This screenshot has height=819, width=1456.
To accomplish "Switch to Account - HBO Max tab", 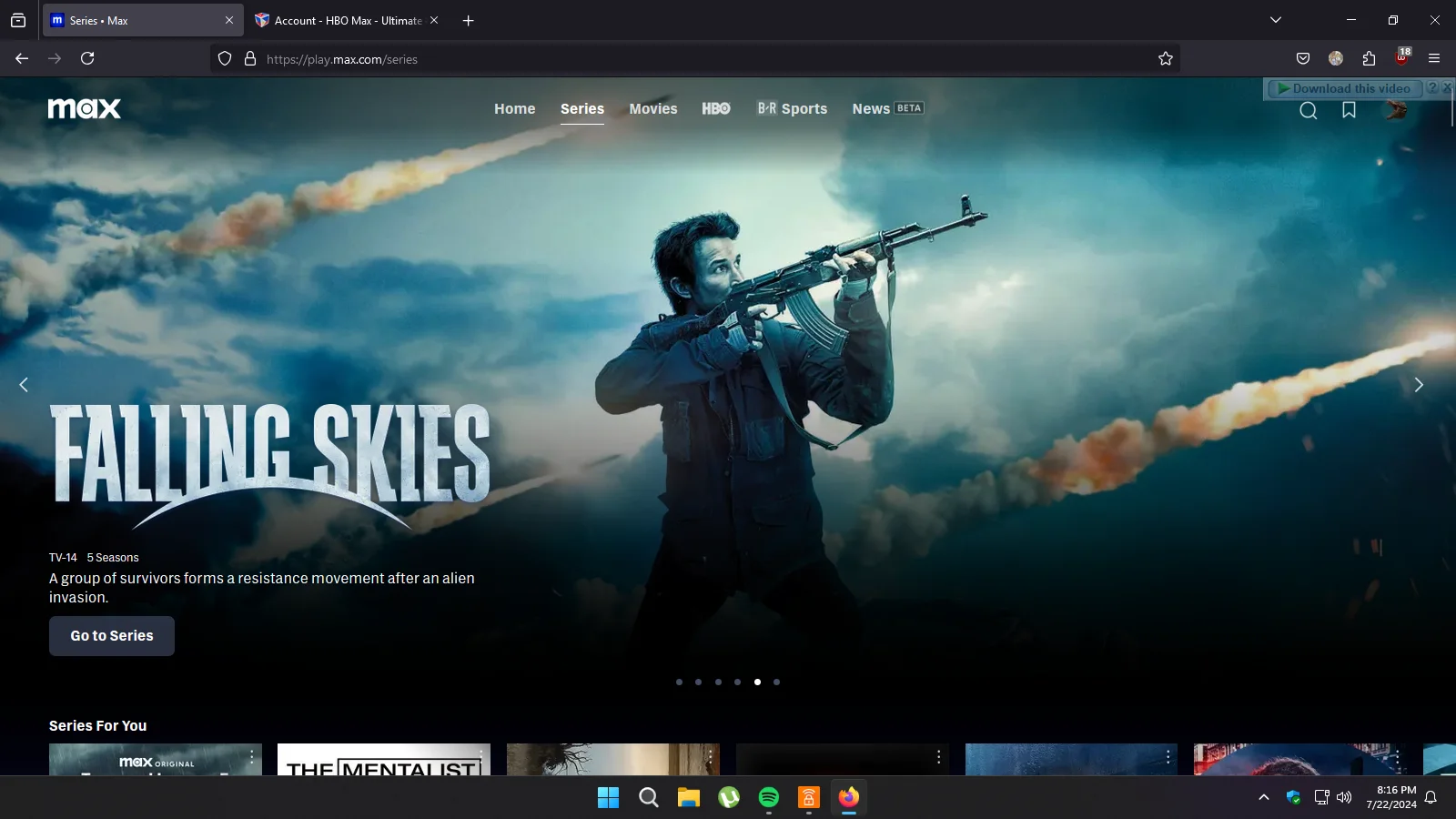I will (346, 20).
